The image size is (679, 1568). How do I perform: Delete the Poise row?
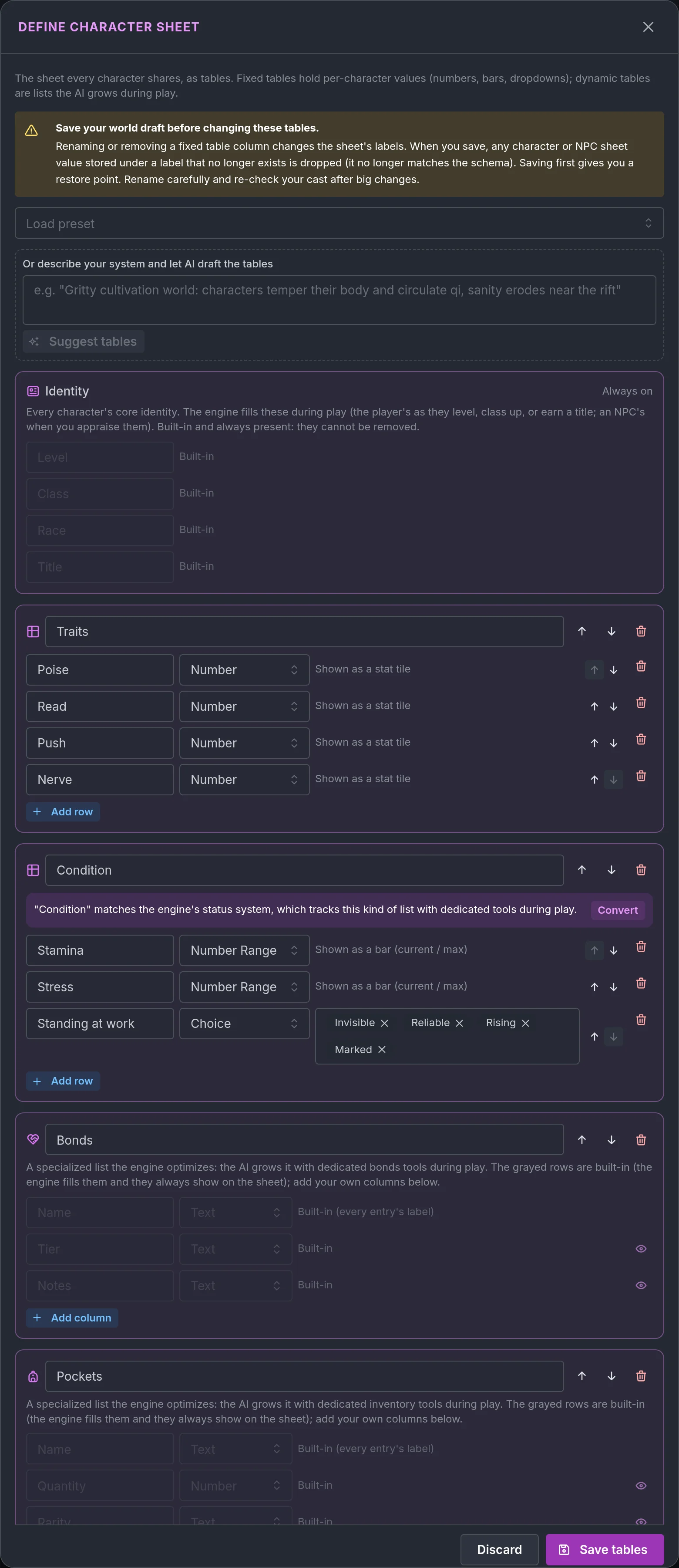click(641, 666)
